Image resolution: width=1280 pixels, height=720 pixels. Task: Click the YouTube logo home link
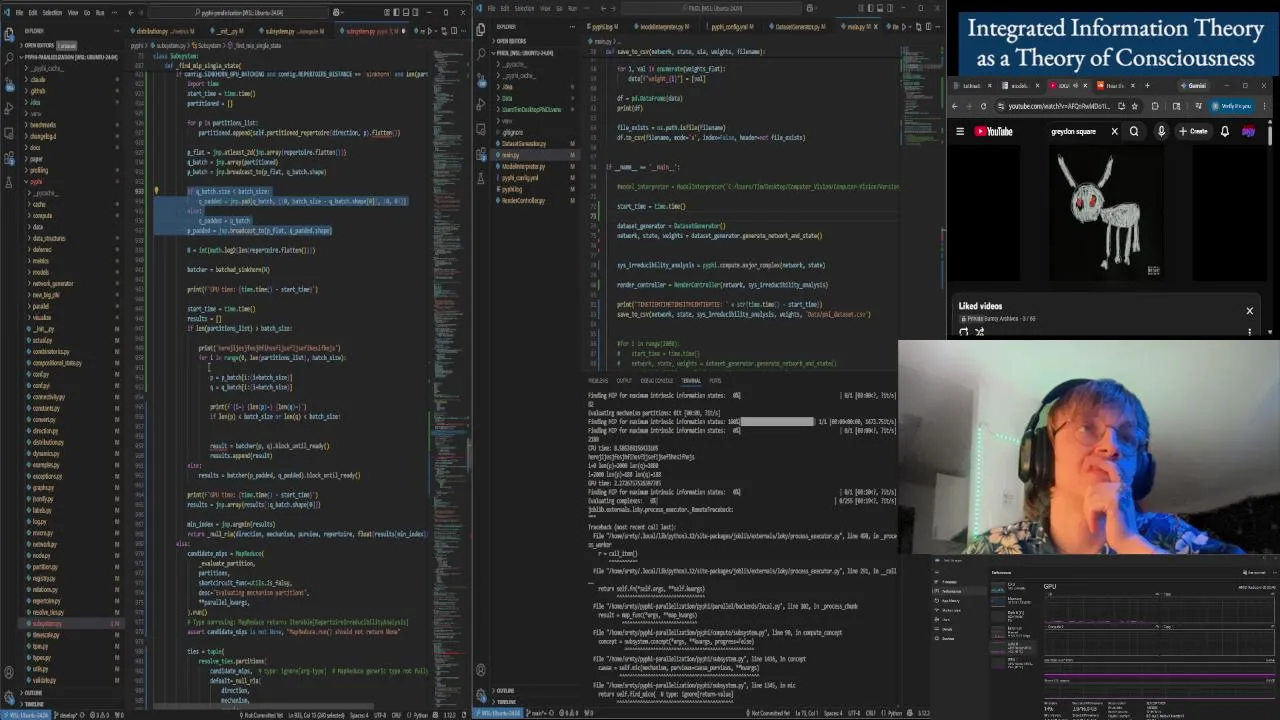tap(993, 132)
